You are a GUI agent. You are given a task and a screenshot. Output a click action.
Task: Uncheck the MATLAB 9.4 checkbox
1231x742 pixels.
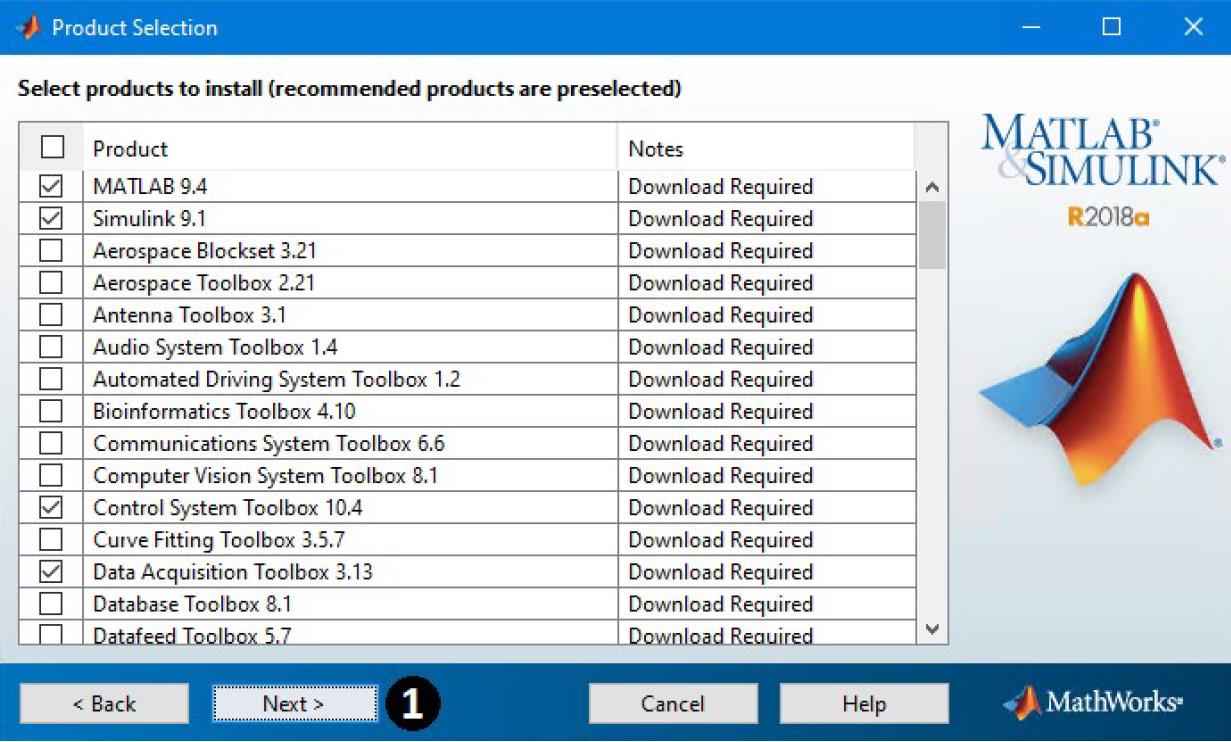(50, 187)
